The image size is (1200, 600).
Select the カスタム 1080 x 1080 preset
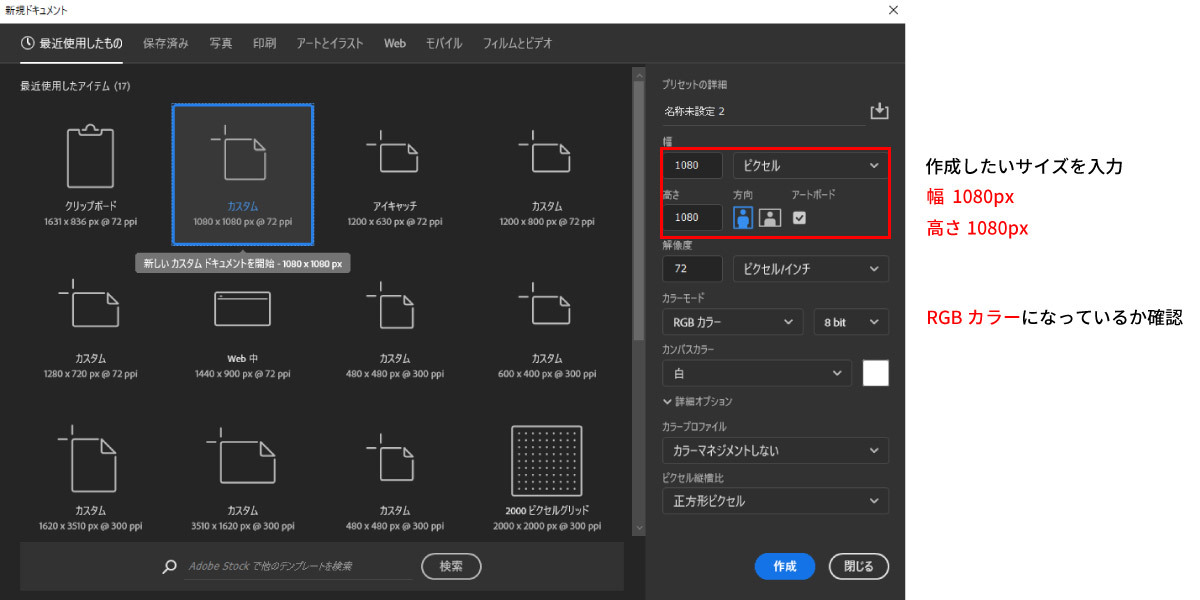point(243,173)
